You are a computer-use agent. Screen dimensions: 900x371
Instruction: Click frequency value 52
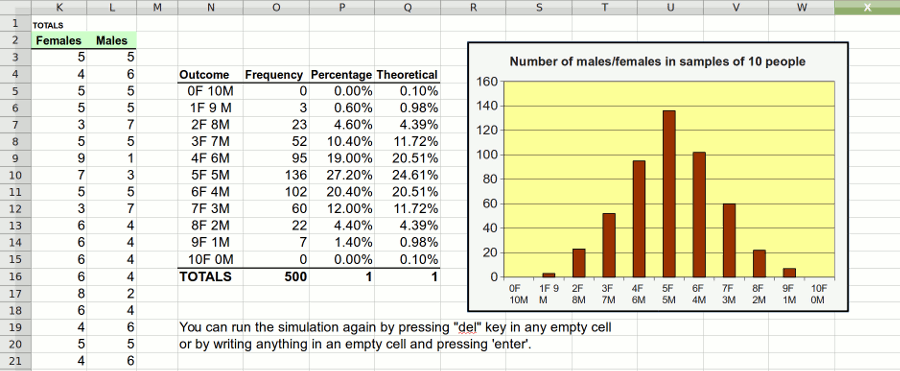300,141
